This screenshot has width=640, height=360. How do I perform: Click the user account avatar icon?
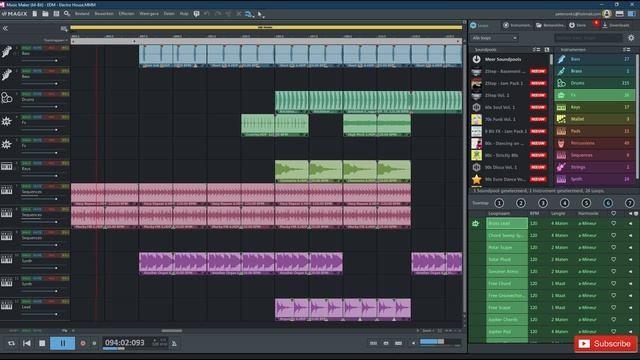coord(607,14)
